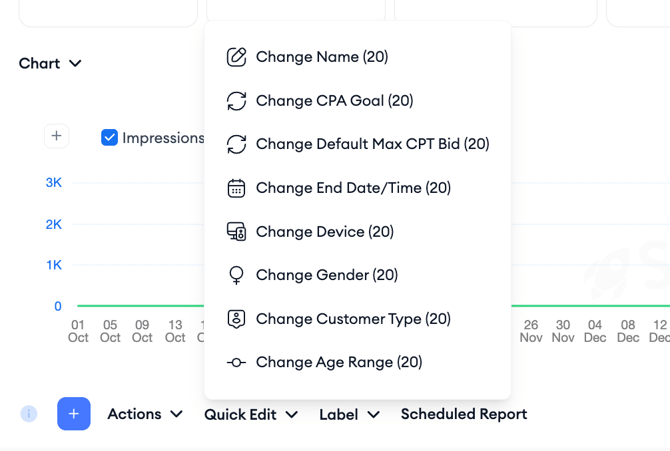Select Change End Date/Time (20) option

[353, 188]
